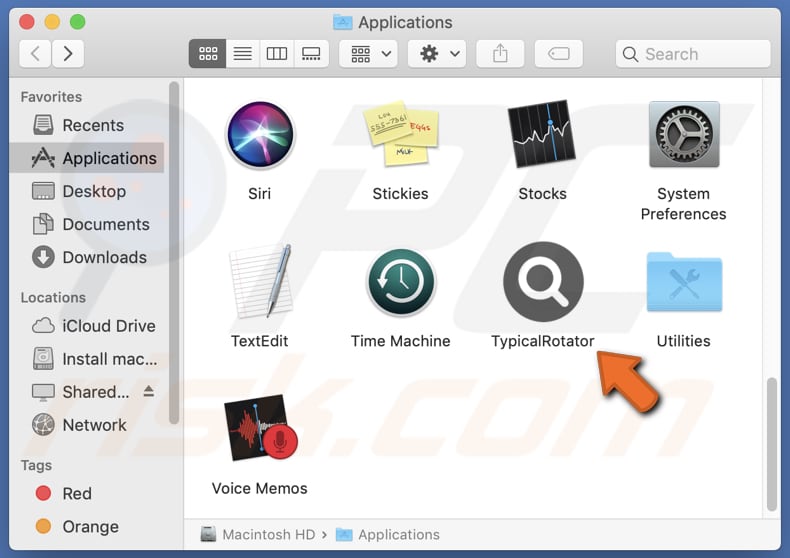Screen dimensions: 790x558
Task: Select the Voice Memos app icon
Action: [x=260, y=427]
